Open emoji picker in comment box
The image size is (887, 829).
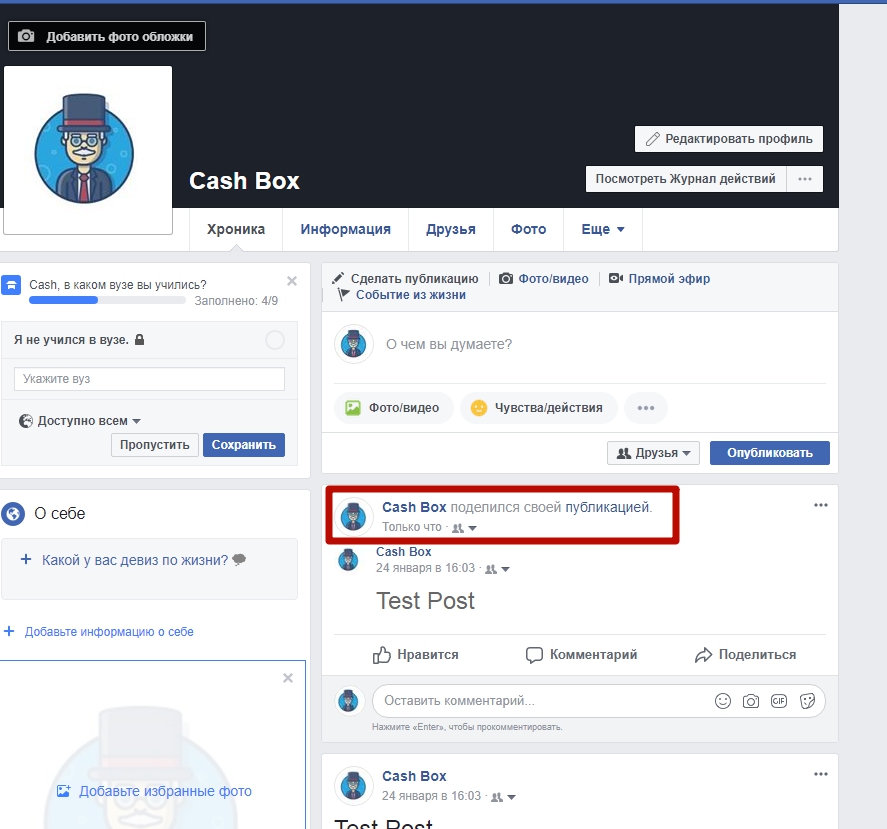(x=723, y=701)
